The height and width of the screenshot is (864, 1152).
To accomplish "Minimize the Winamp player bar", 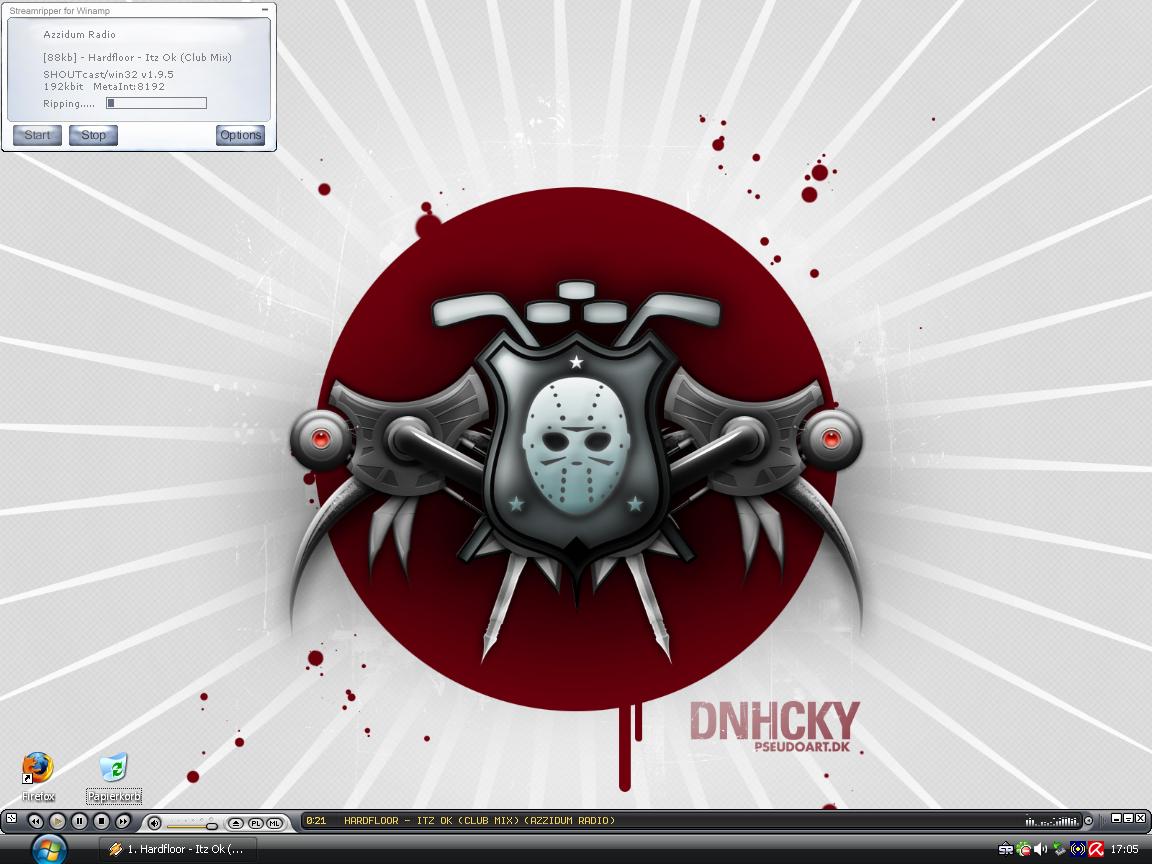I will 1116,818.
